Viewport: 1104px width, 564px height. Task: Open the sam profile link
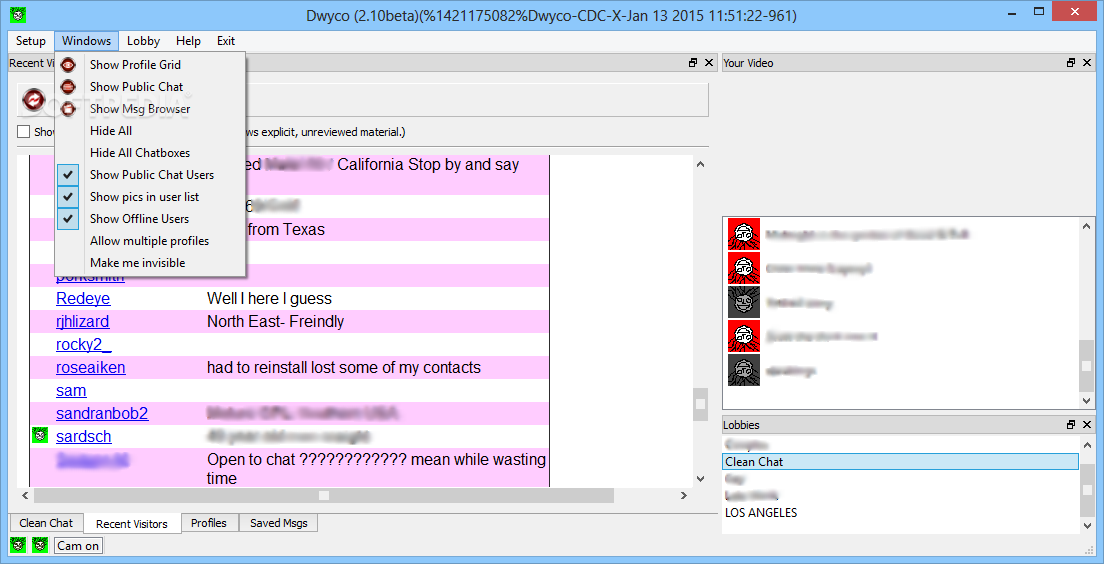pos(71,390)
